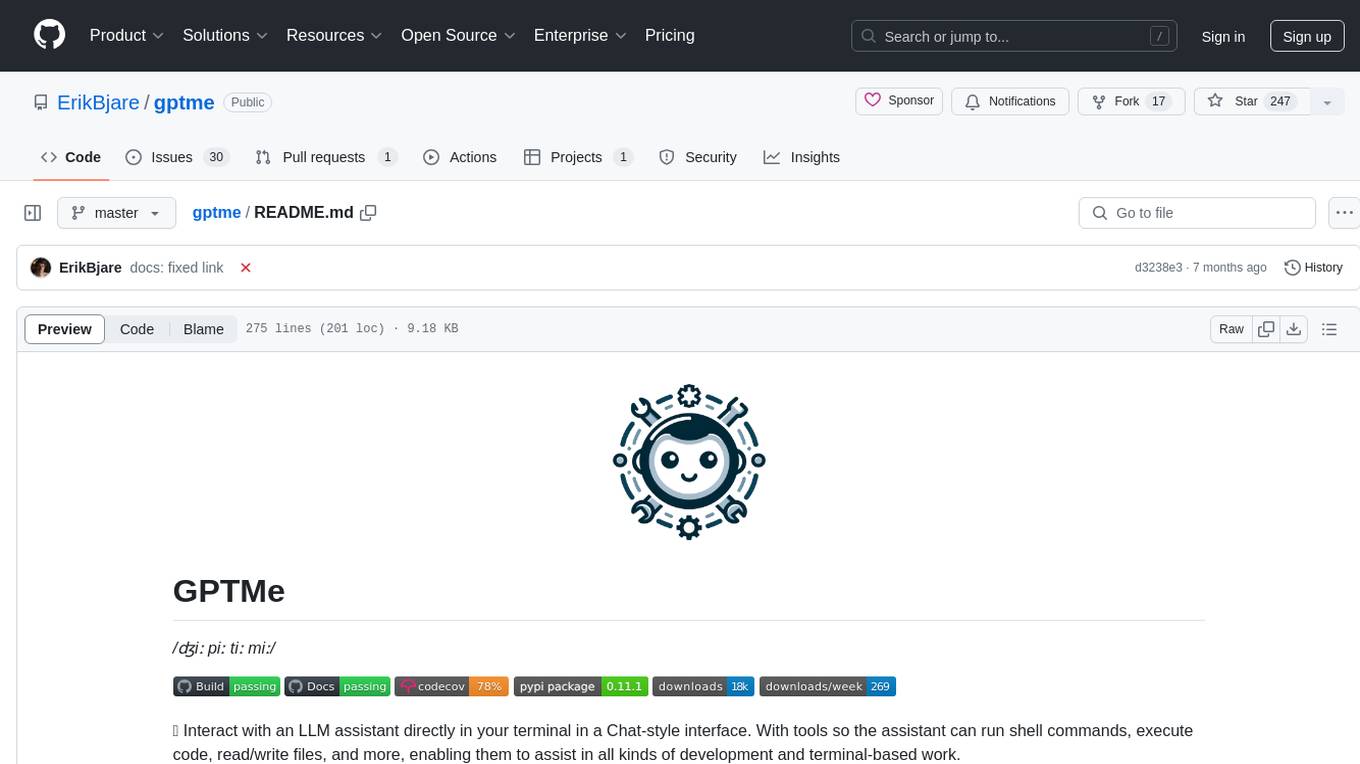Image resolution: width=1360 pixels, height=764 pixels.
Task: Click the GPTMe robot logo image
Action: click(x=689, y=462)
